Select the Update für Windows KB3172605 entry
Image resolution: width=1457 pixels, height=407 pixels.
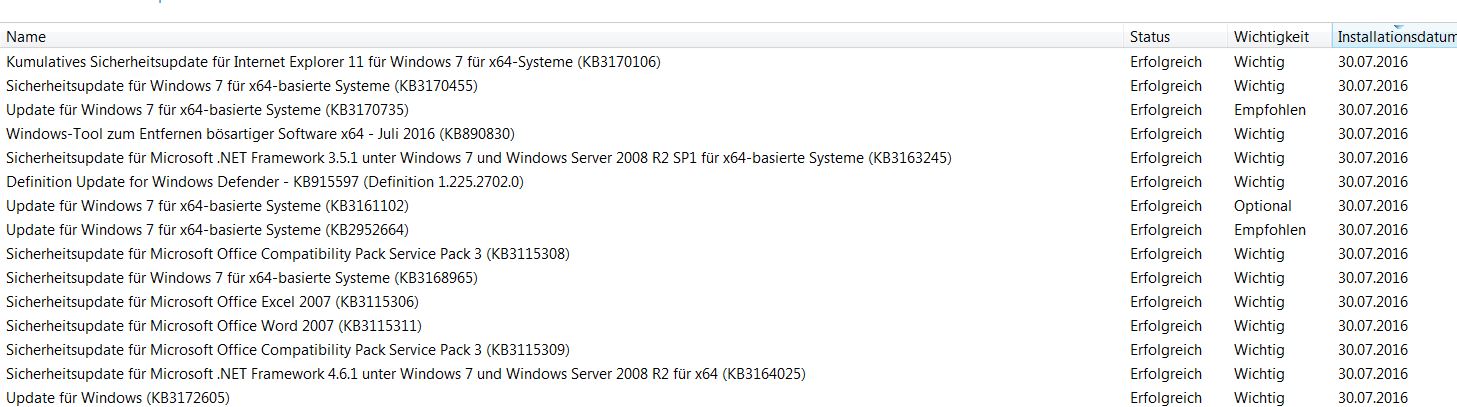pyautogui.click(x=118, y=398)
